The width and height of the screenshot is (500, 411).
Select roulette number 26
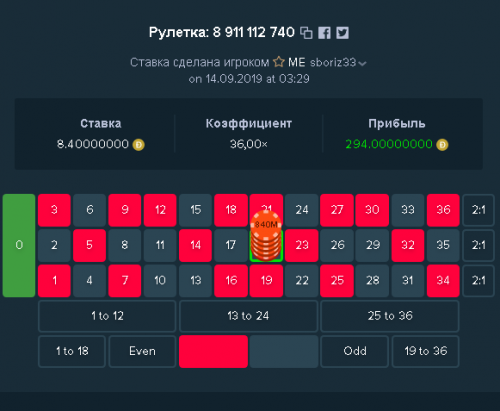click(337, 245)
